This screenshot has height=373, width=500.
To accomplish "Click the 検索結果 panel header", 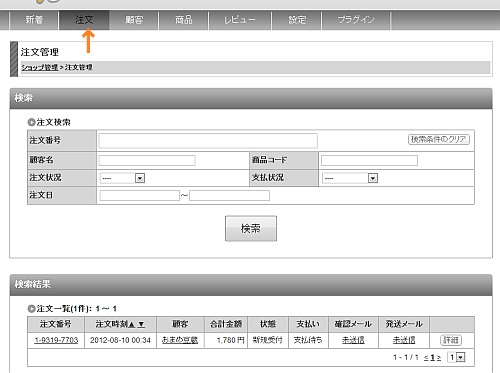I will click(251, 285).
